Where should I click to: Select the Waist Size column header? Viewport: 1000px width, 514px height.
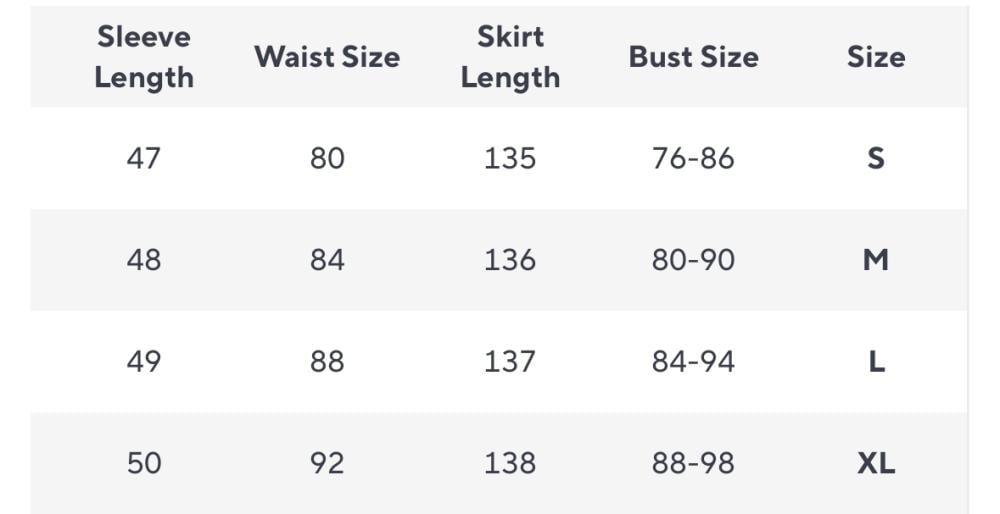click(327, 57)
